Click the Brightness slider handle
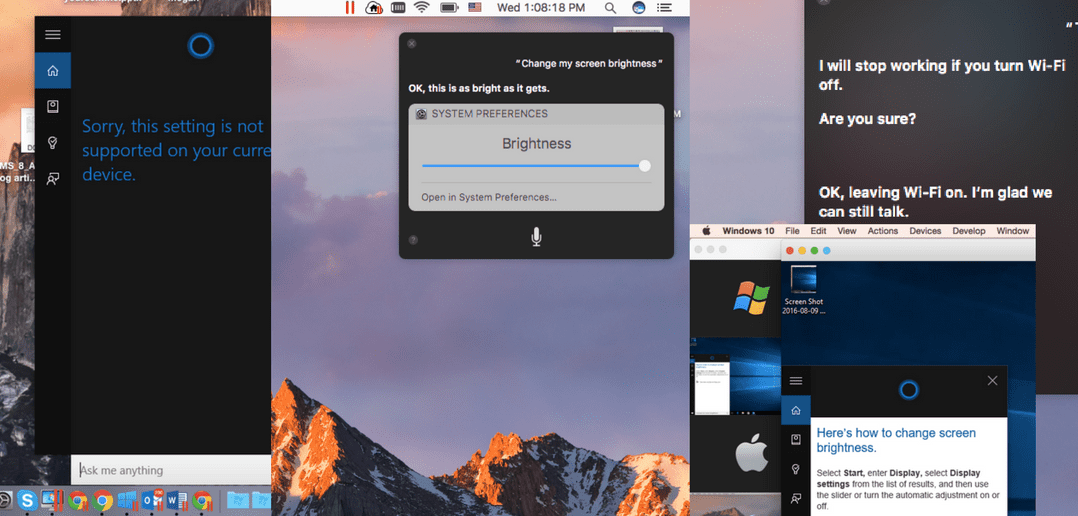Screen dimensions: 1078x516 645,166
